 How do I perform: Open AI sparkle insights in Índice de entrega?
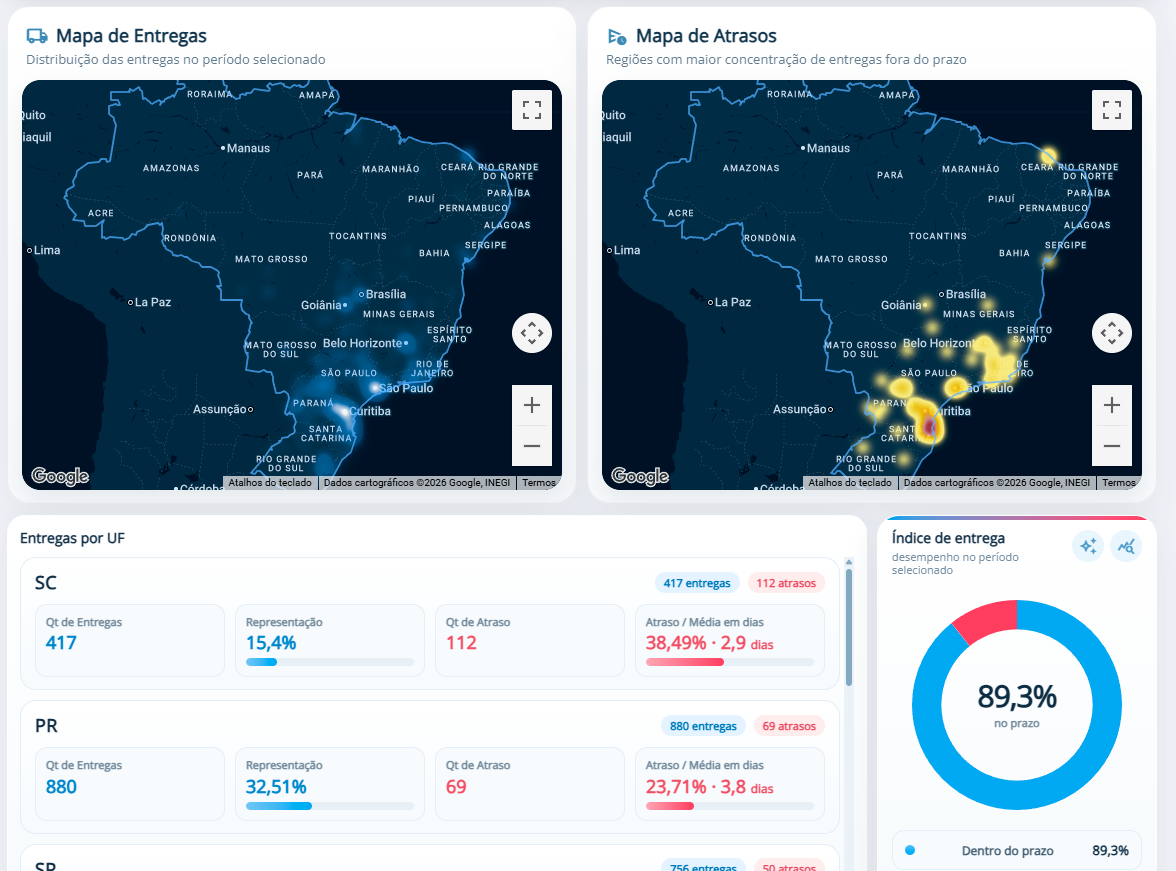coord(1088,546)
